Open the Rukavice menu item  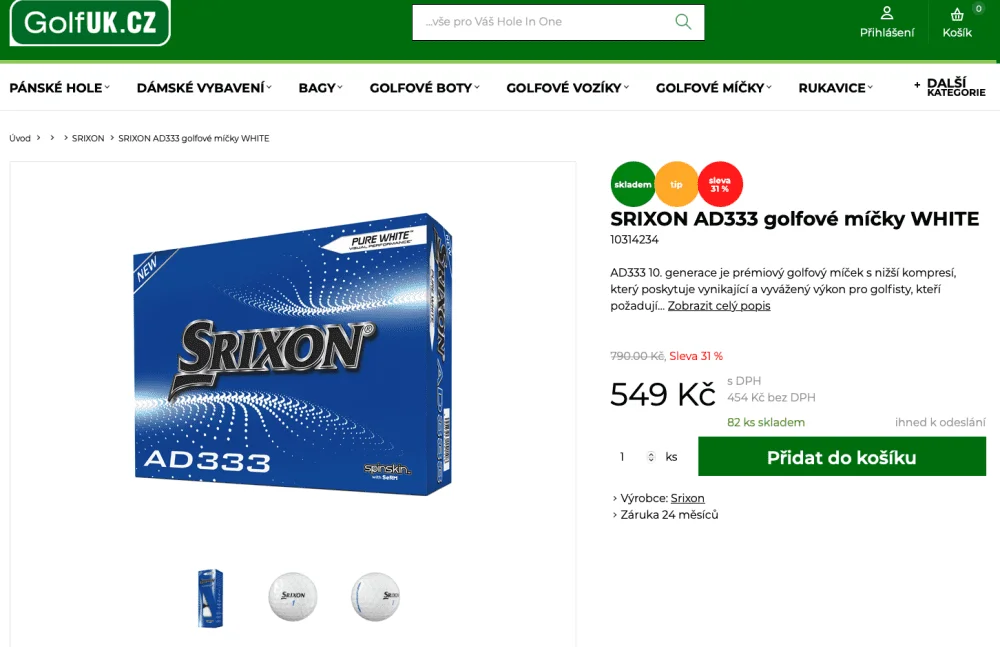pyautogui.click(x=835, y=87)
